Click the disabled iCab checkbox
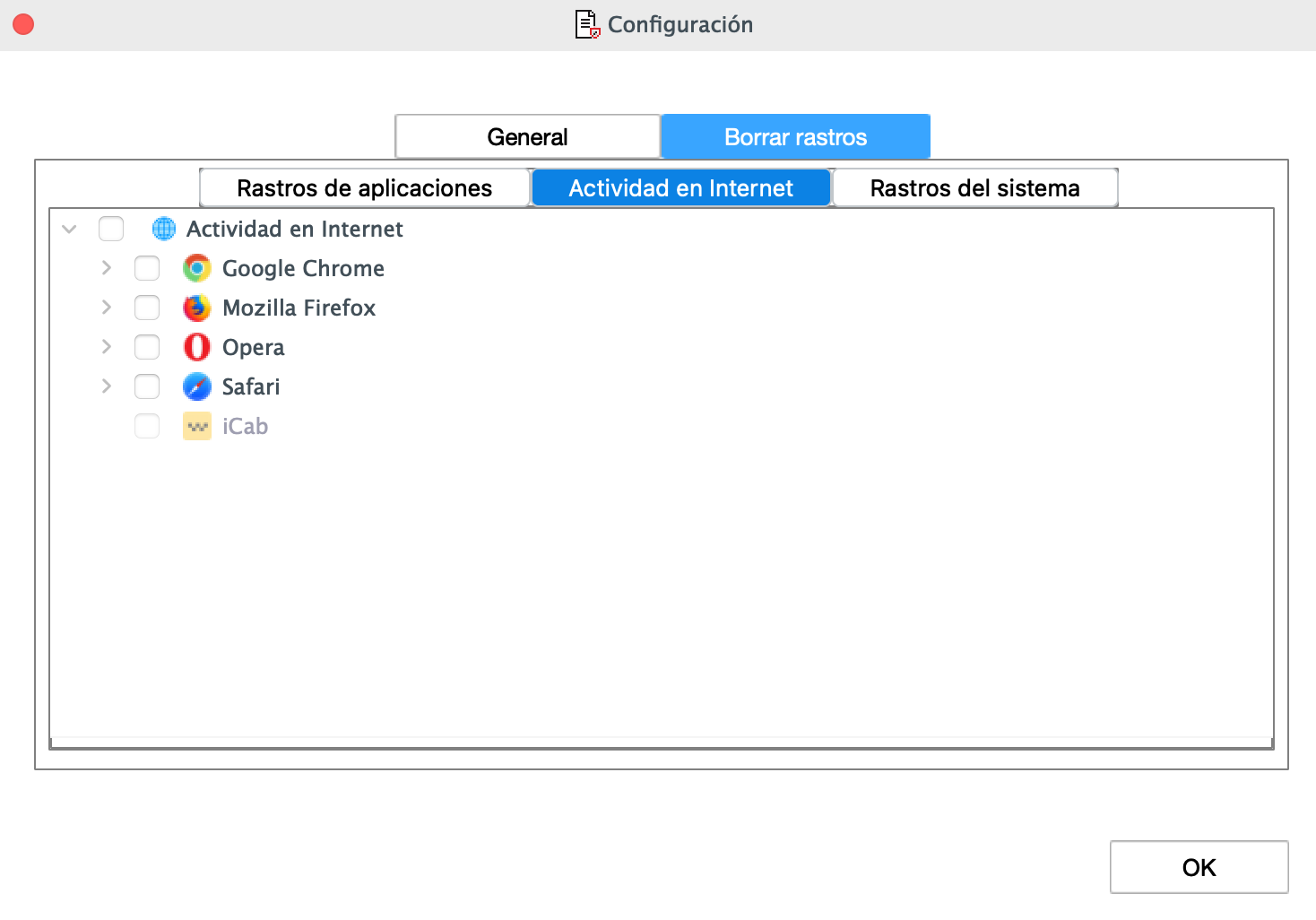The width and height of the screenshot is (1316, 920). pos(147,426)
